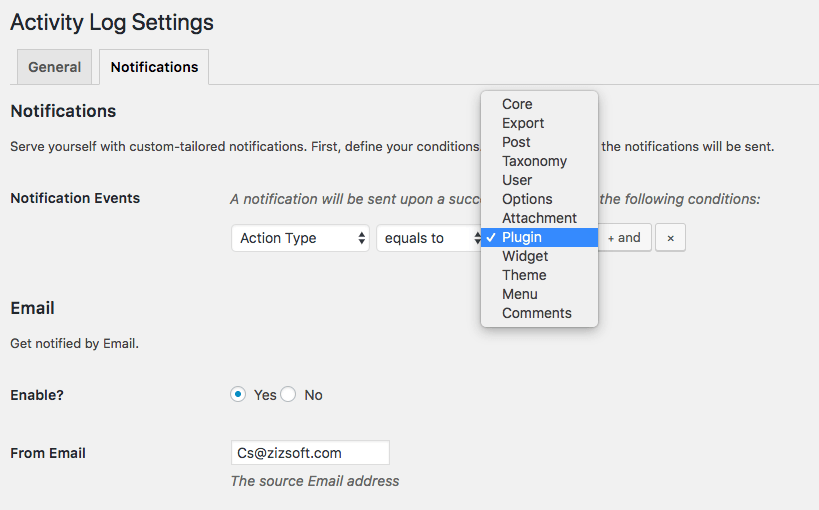819x510 pixels.
Task: Pick Comments from the dropdown list
Action: tap(537, 313)
